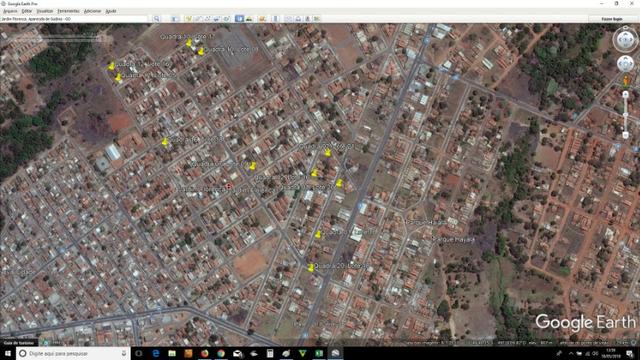
Task: Open Calculator from taskbar
Action: (270, 353)
